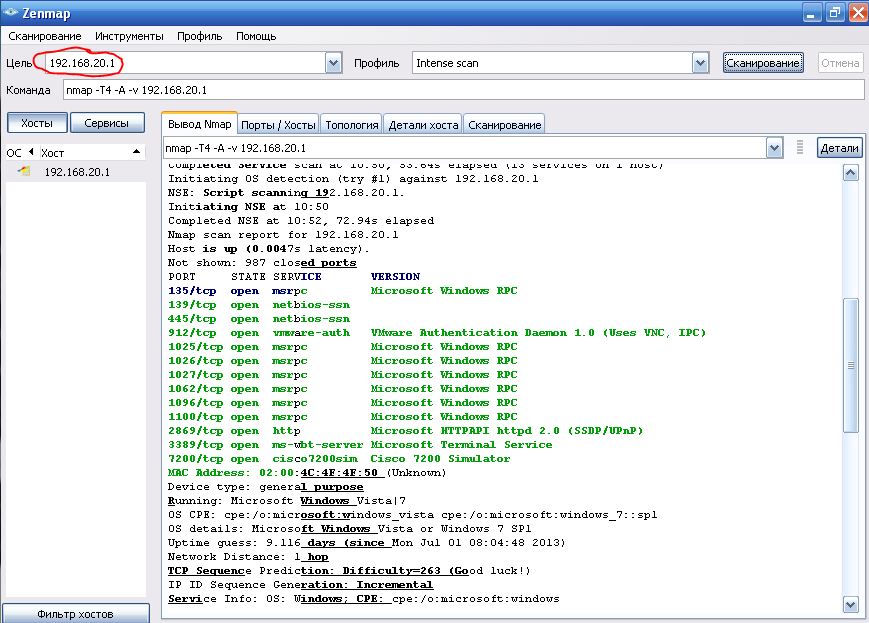Screen dimensions: 869x623
Task: Show the Хосты list panel
Action: [x=37, y=123]
